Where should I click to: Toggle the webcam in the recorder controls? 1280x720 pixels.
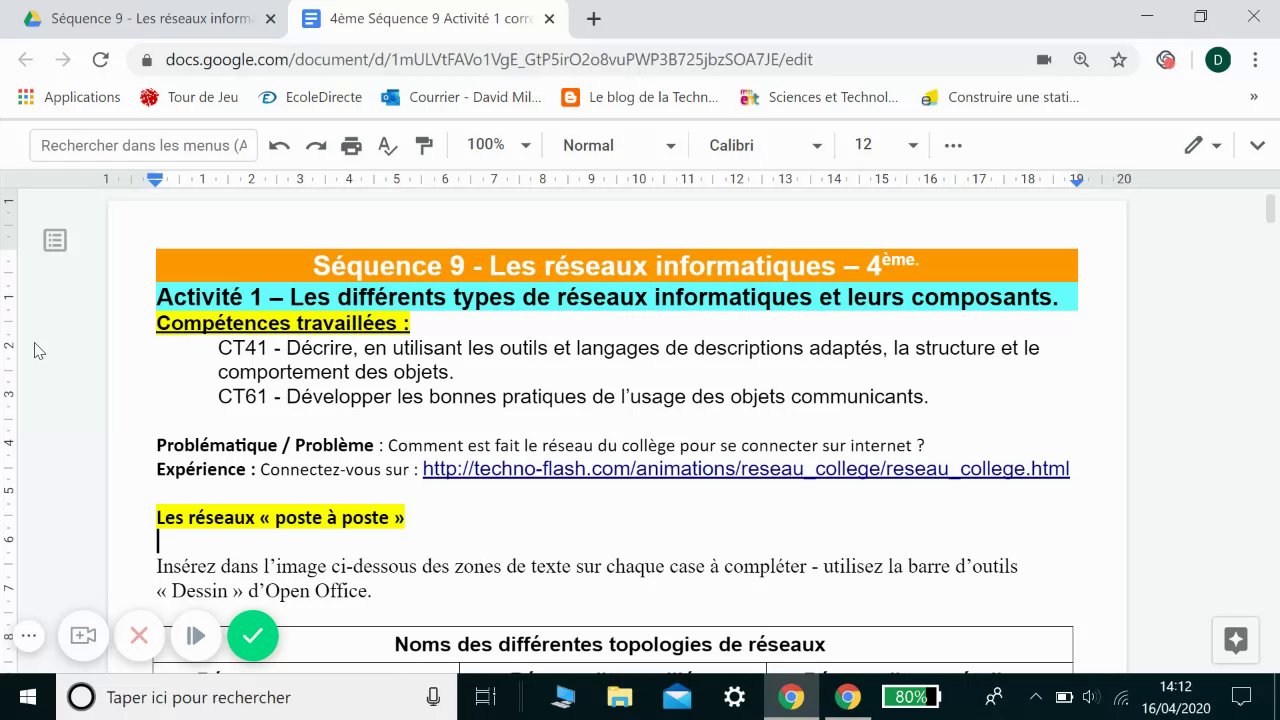click(x=83, y=635)
